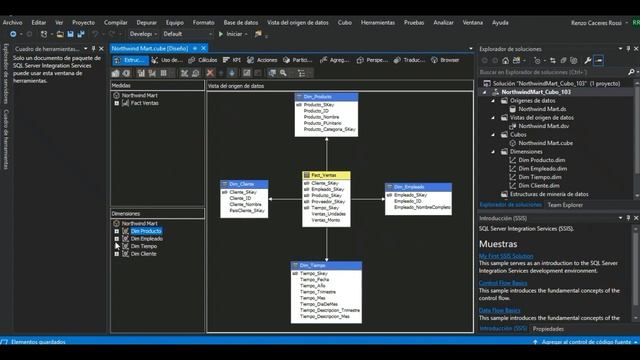Select Dim Cliente.dim file

[x=539, y=186]
